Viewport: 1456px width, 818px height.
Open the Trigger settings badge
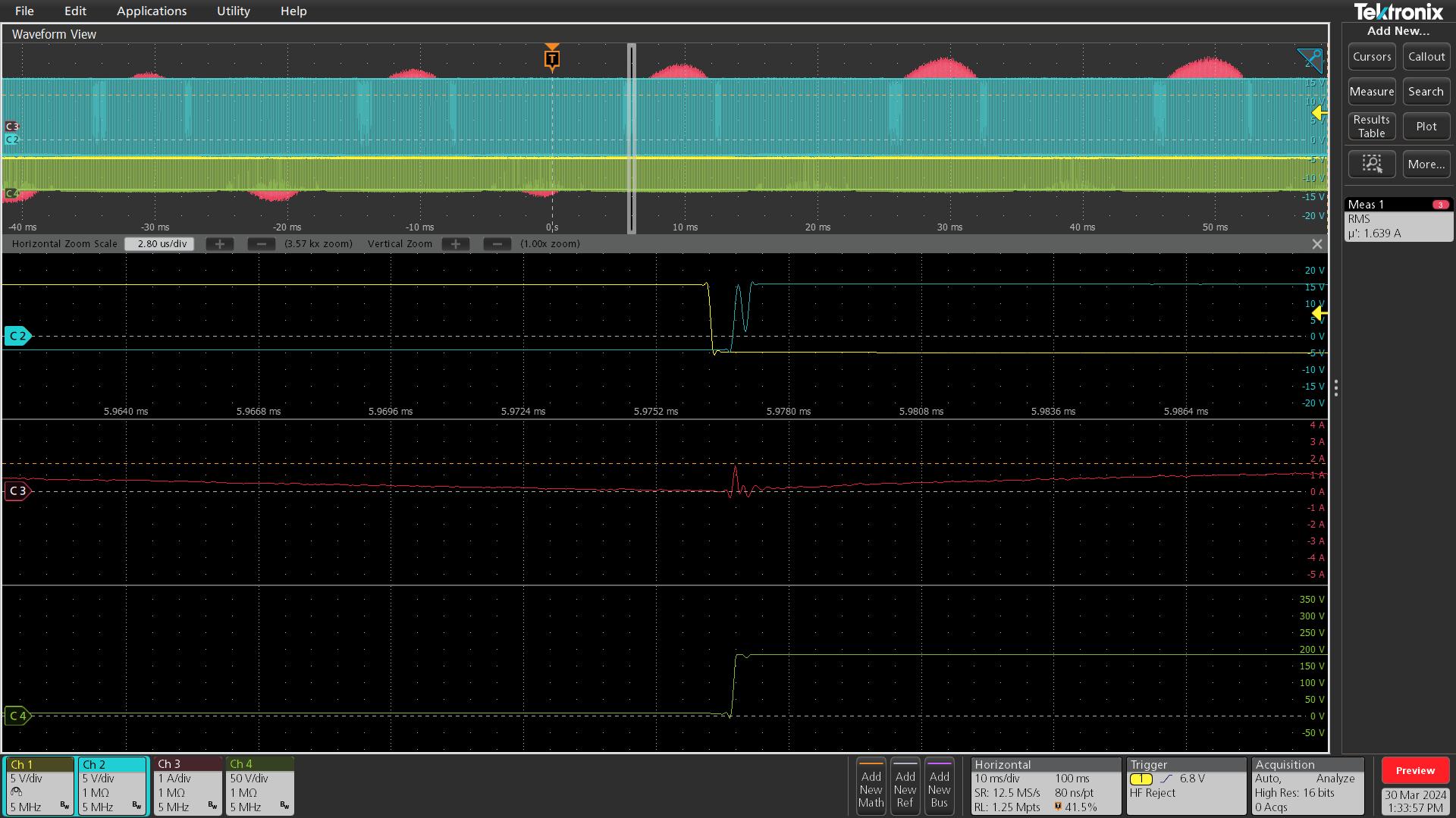click(1186, 786)
